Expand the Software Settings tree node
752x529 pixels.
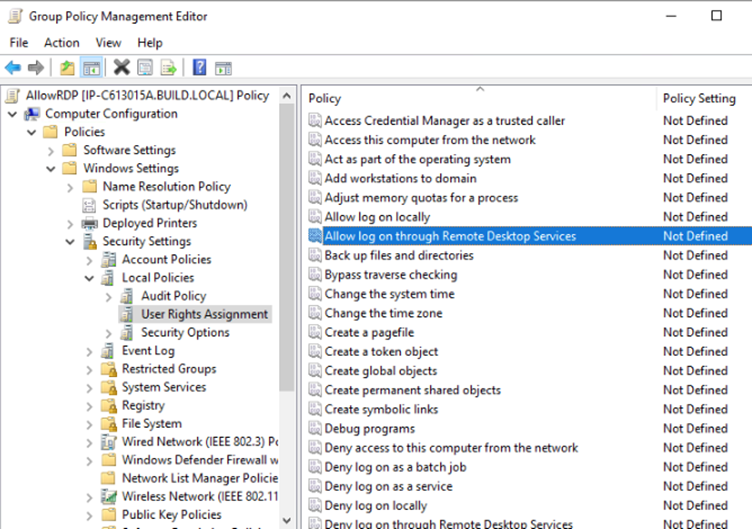point(51,150)
